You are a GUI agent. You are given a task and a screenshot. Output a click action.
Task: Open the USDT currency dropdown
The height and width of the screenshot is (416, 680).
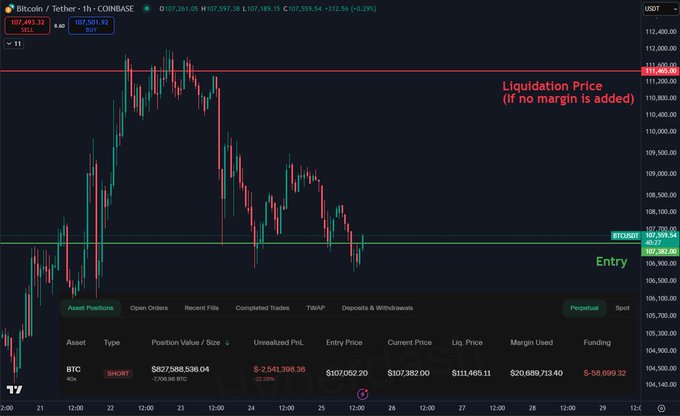coord(660,9)
